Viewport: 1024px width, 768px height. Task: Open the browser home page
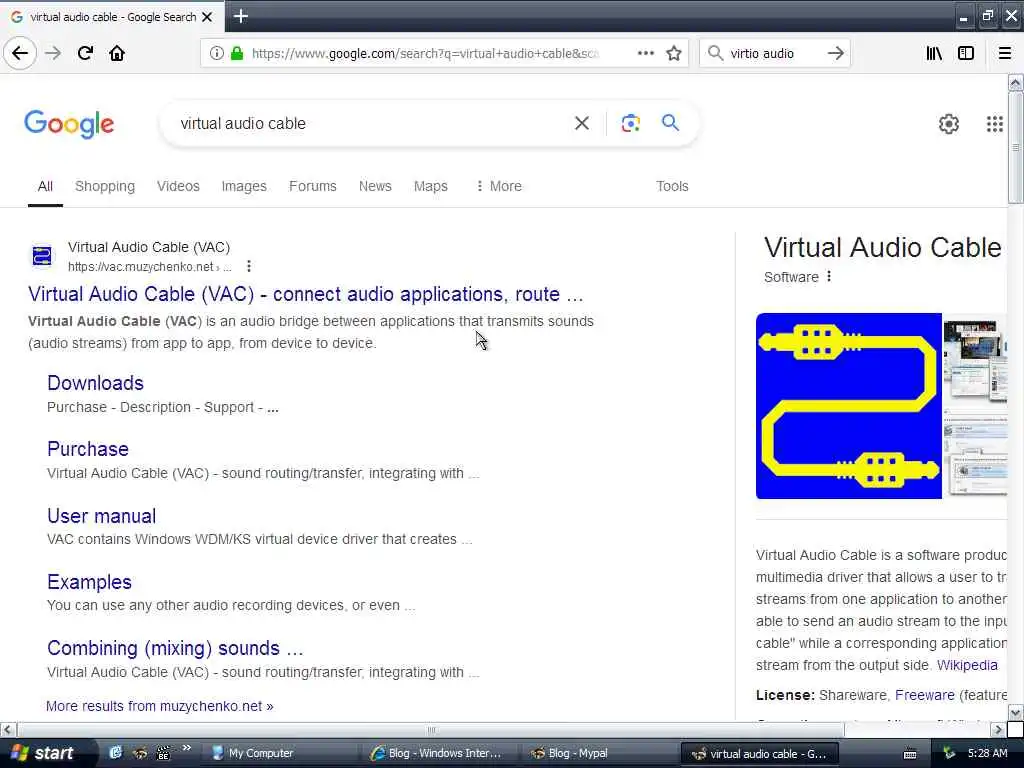[x=117, y=53]
